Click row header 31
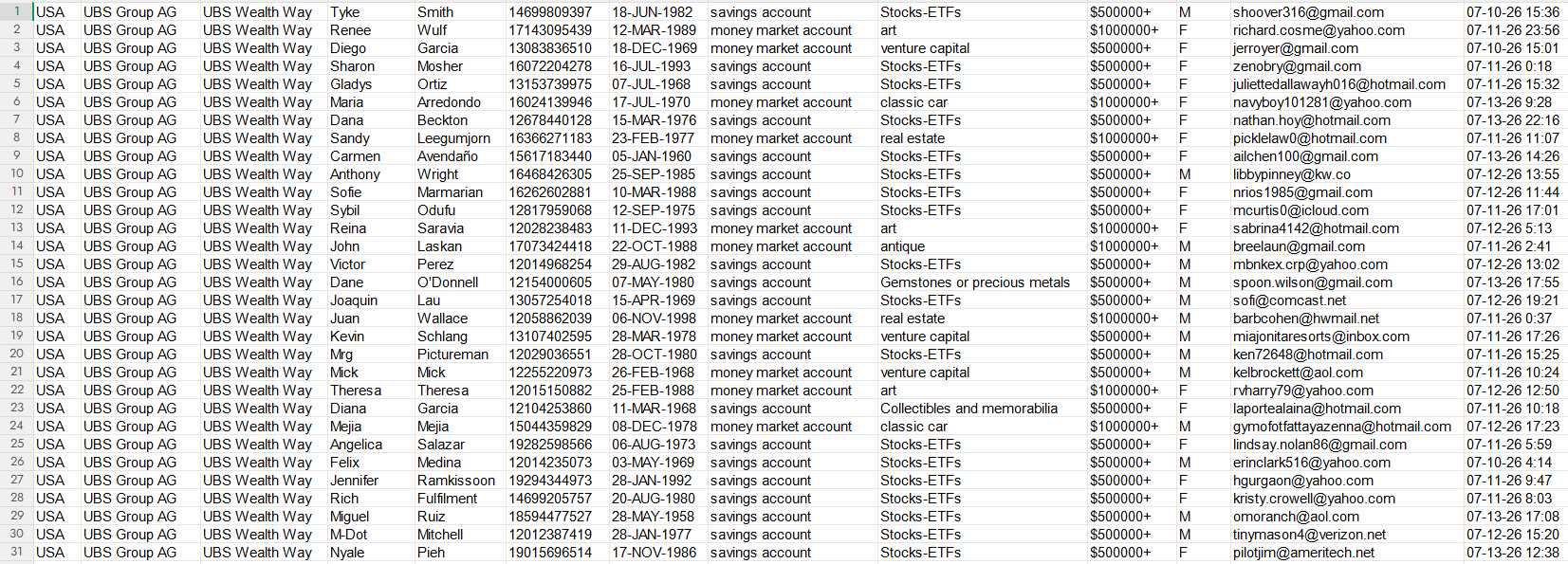The width and height of the screenshot is (1568, 564). coord(16,553)
